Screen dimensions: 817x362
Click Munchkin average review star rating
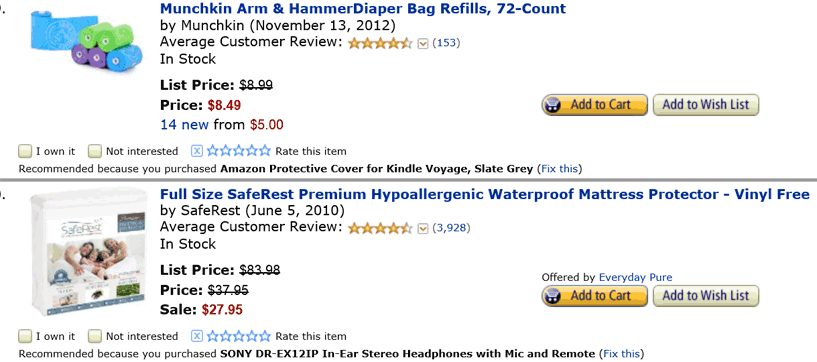point(380,43)
